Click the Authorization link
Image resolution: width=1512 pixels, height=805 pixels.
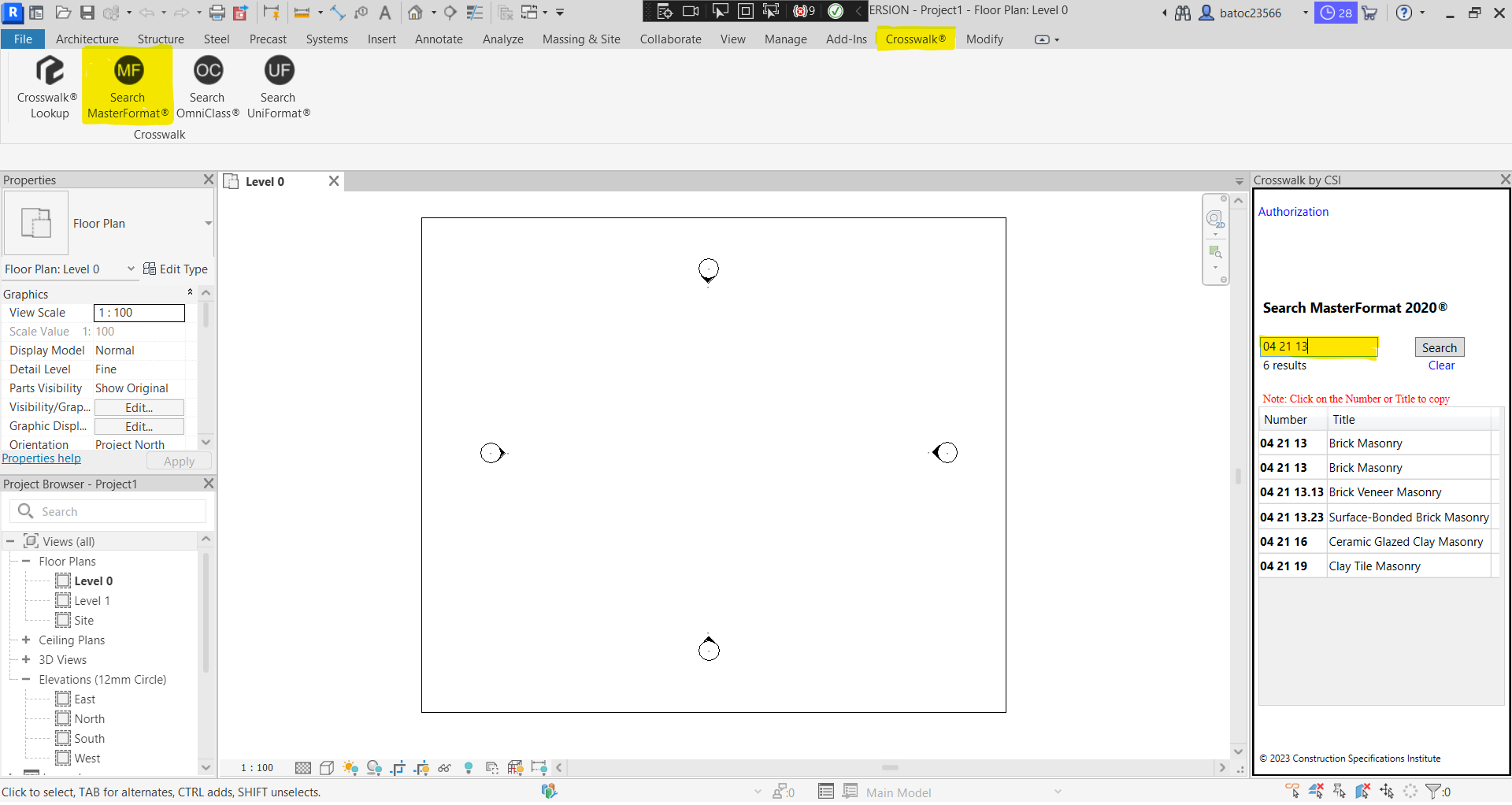[x=1293, y=212]
